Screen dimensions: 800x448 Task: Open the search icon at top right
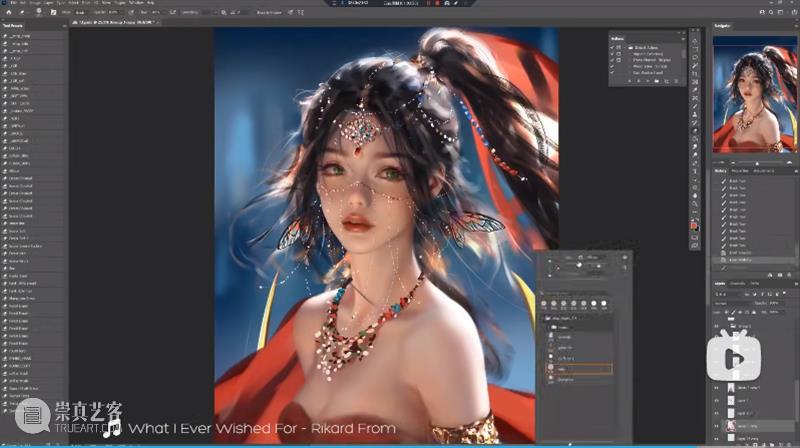coord(771,12)
